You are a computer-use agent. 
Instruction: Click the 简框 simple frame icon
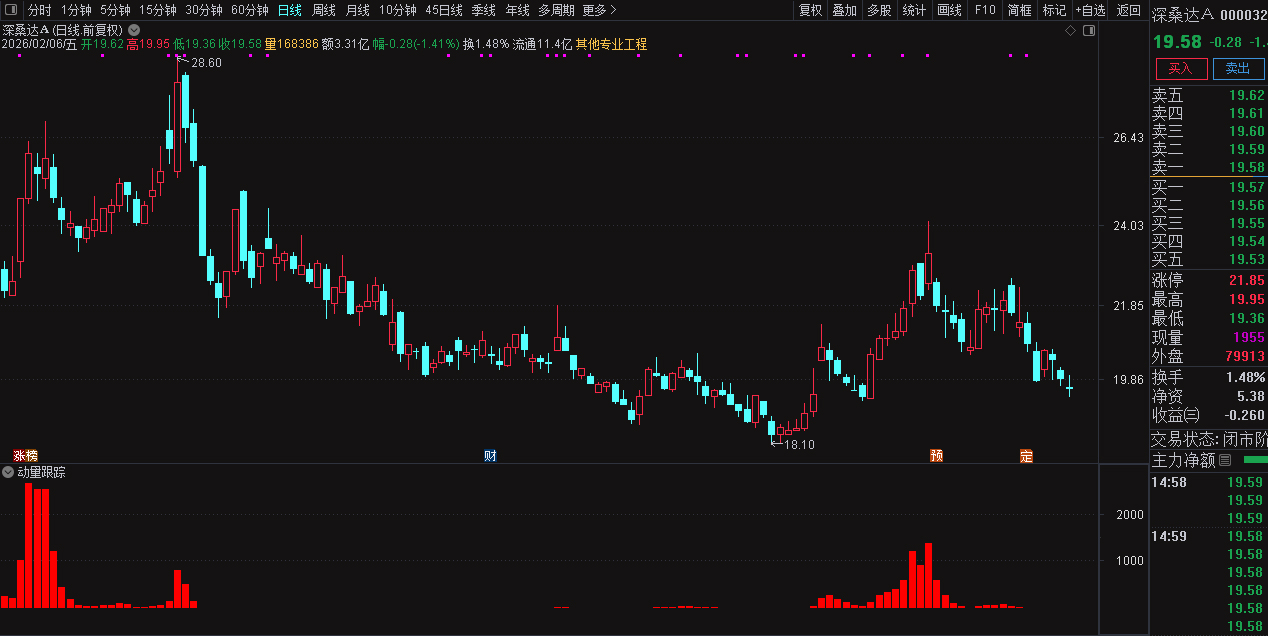coord(1019,10)
